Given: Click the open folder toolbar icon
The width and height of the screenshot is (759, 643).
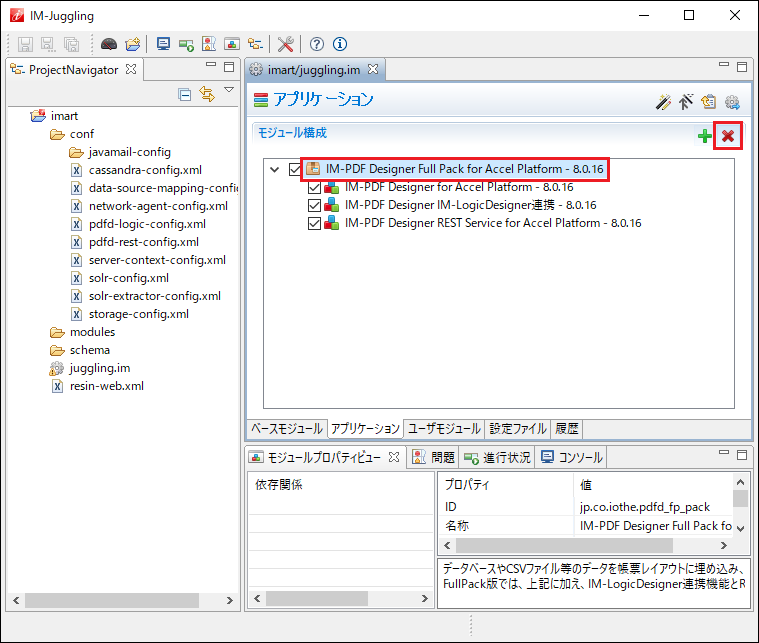Looking at the screenshot, I should [x=133, y=44].
